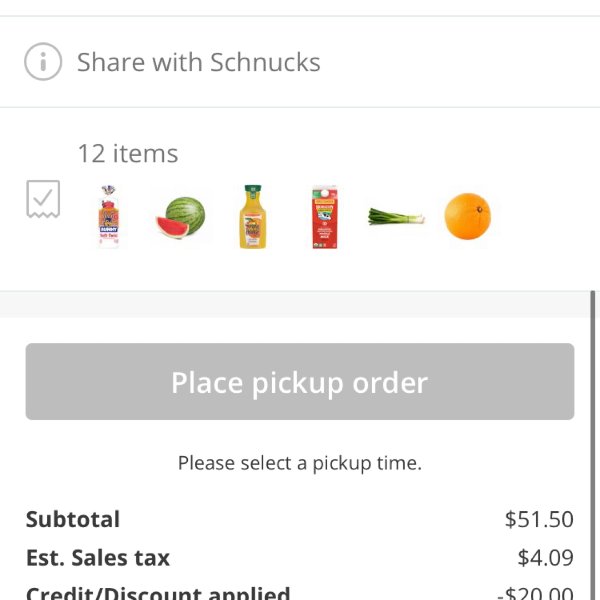Click the 'Please select a pickup time' message
Screen dimensions: 600x600
point(300,463)
